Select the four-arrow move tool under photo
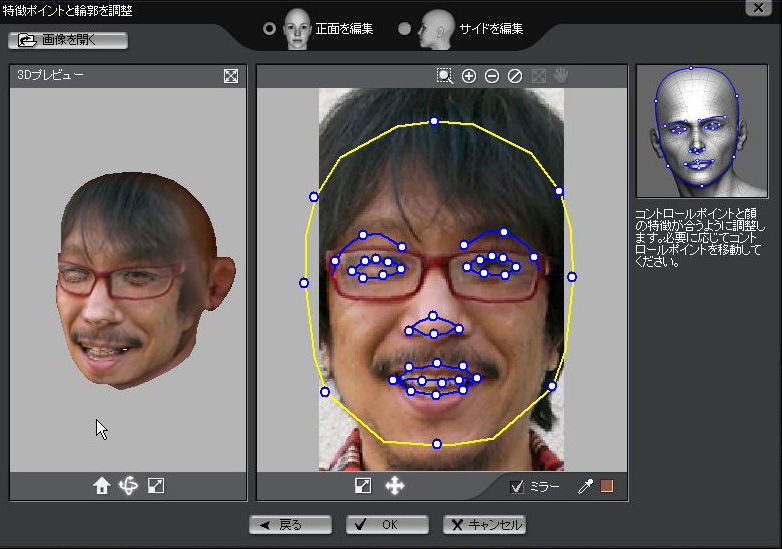Screen dimensions: 782x549 pyautogui.click(x=394, y=486)
